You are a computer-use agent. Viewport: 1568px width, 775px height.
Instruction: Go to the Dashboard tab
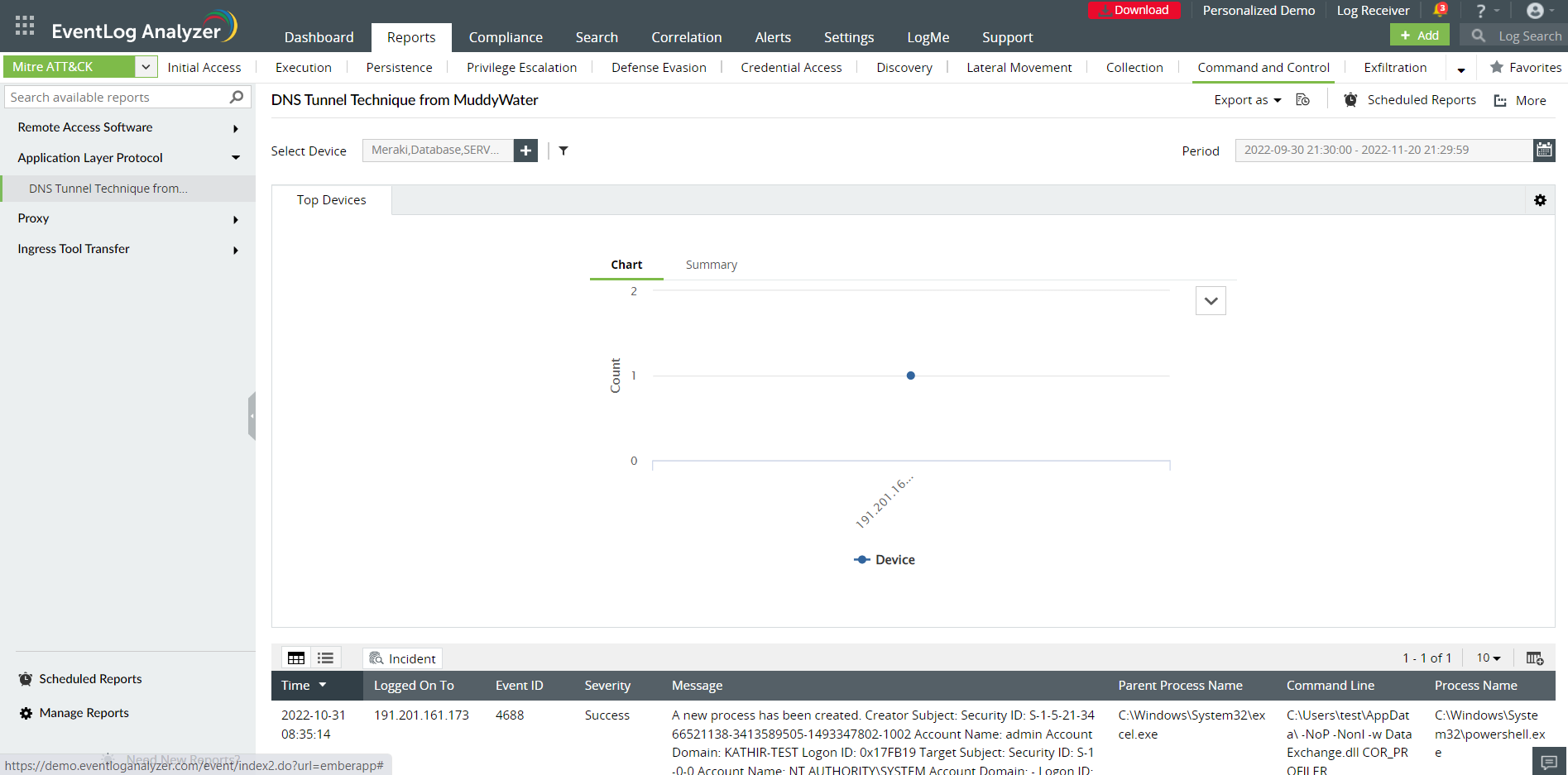click(x=319, y=37)
